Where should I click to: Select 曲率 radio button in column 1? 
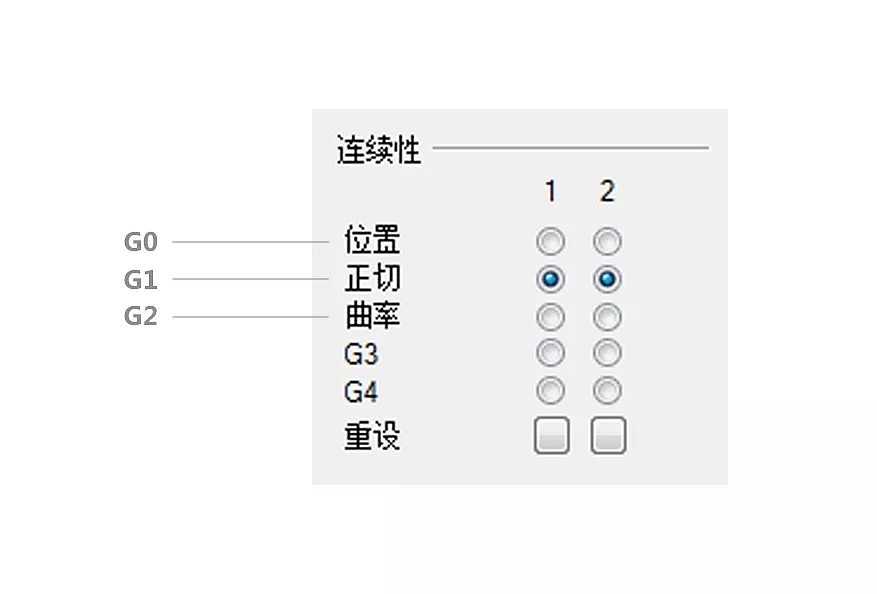pyautogui.click(x=551, y=317)
